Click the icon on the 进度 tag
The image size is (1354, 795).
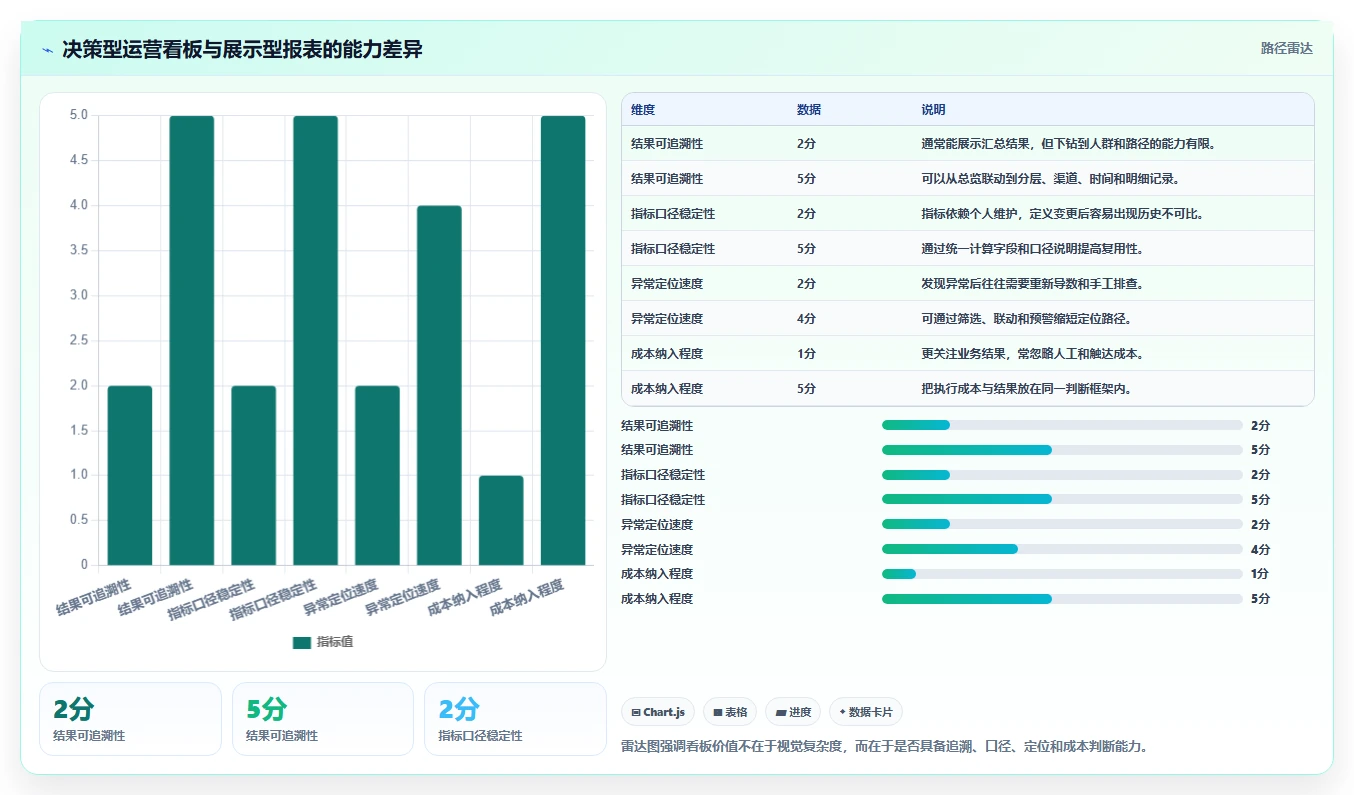click(x=781, y=713)
